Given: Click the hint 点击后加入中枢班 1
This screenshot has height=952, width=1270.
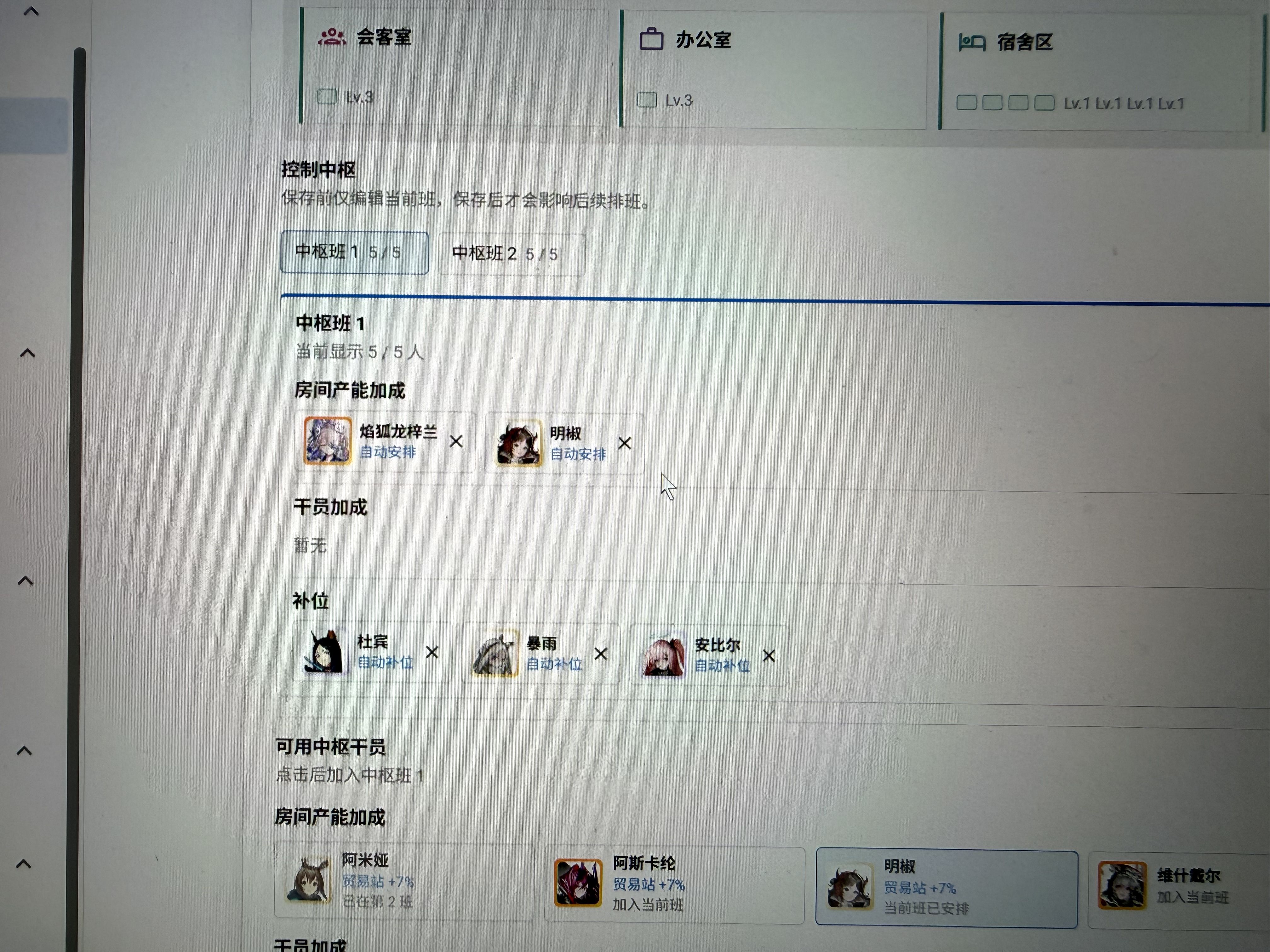Looking at the screenshot, I should coord(350,775).
